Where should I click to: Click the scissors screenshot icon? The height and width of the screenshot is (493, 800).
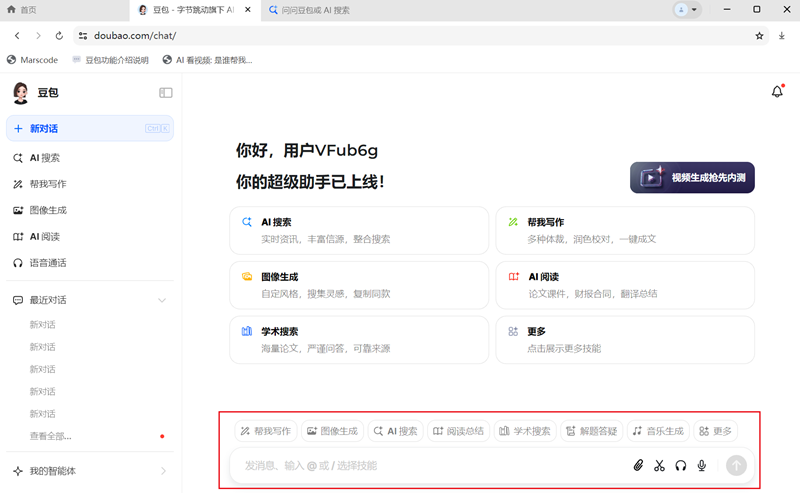click(x=659, y=465)
